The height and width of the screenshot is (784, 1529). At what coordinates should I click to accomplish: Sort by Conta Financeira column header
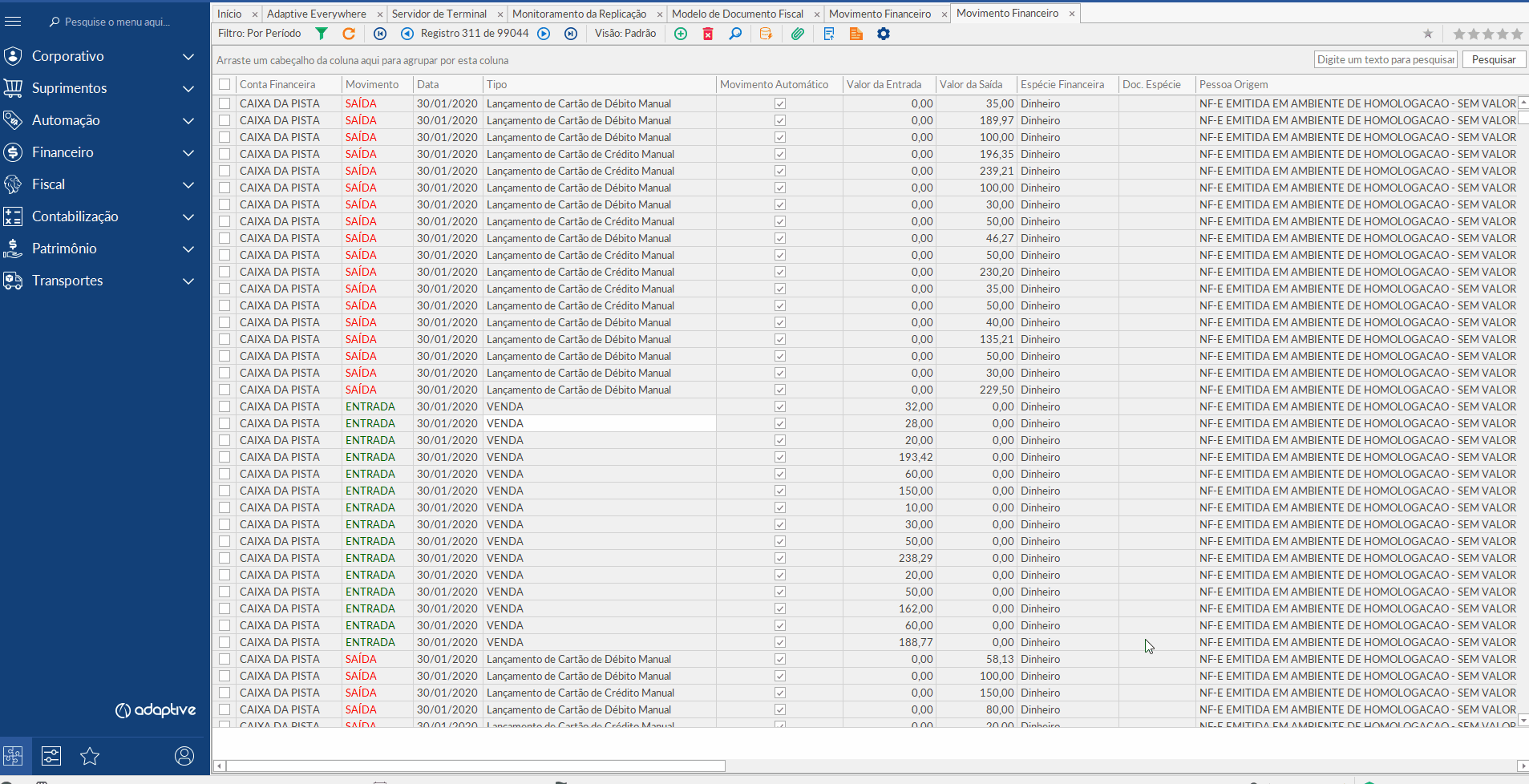277,84
